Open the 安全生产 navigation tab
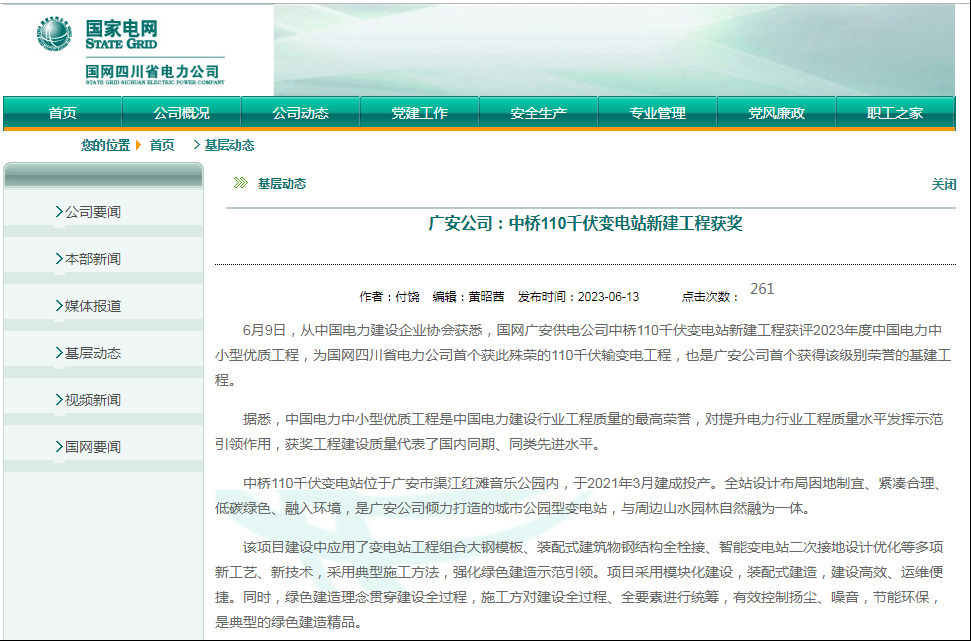 pyautogui.click(x=538, y=113)
